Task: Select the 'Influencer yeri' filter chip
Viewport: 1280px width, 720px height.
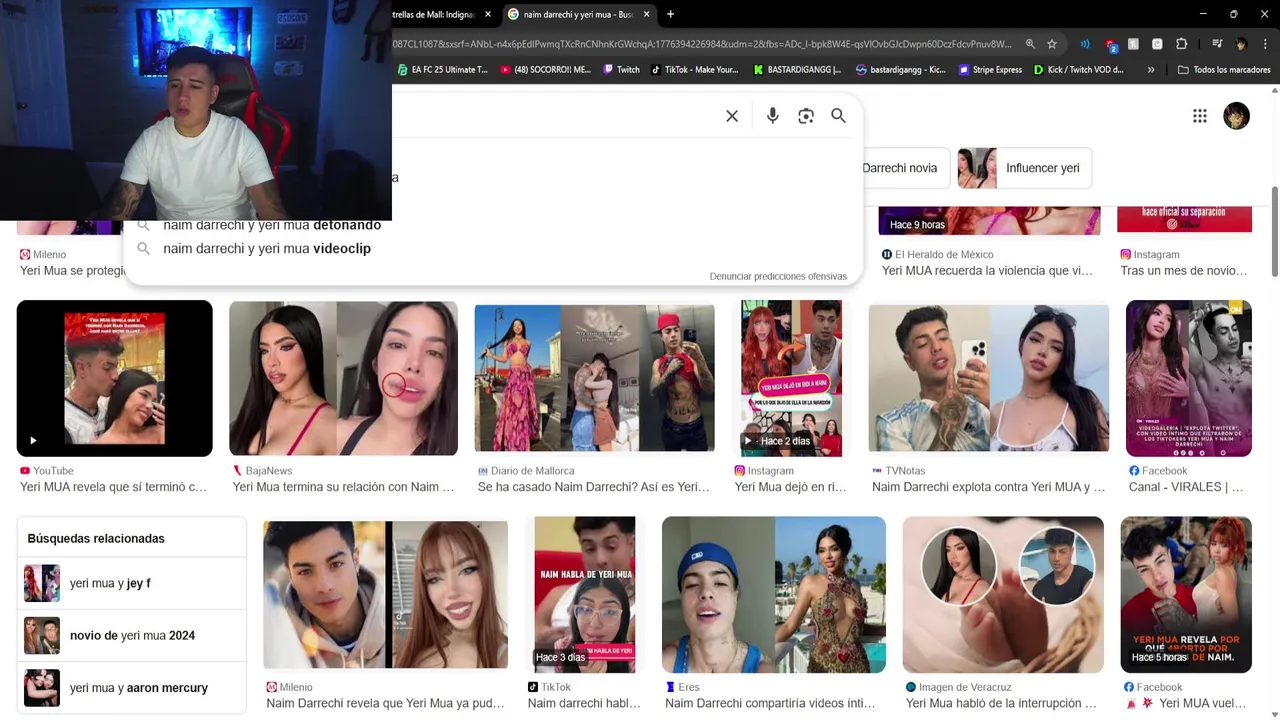Action: pyautogui.click(x=1024, y=168)
